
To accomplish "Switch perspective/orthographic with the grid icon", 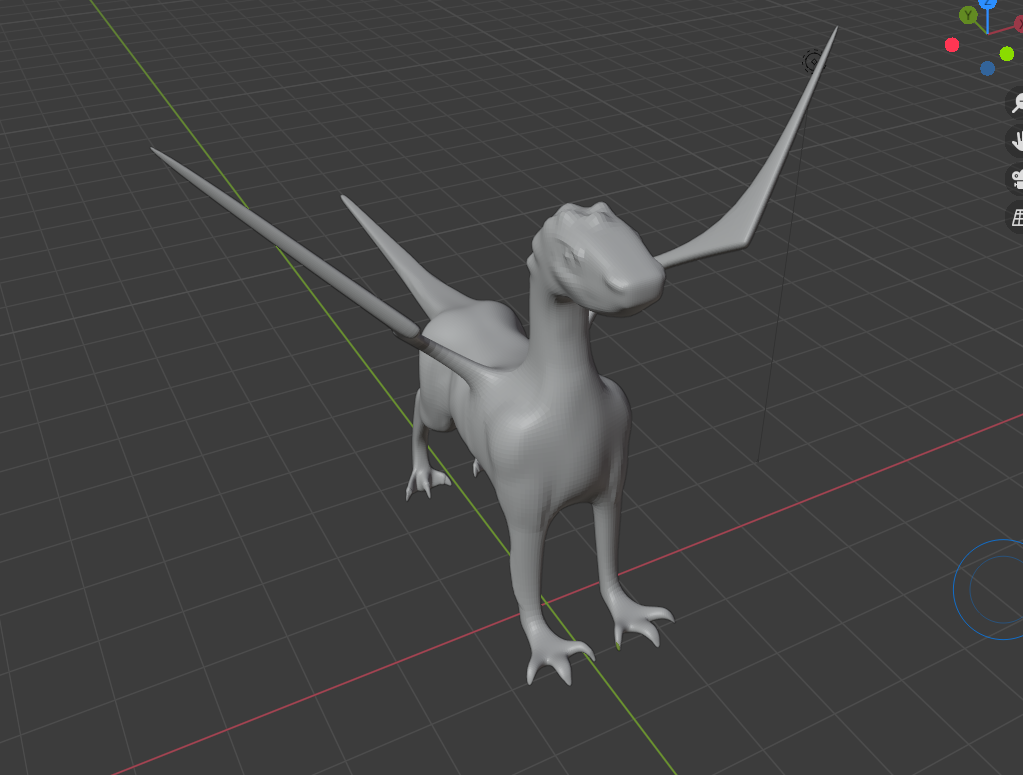I will [1016, 217].
